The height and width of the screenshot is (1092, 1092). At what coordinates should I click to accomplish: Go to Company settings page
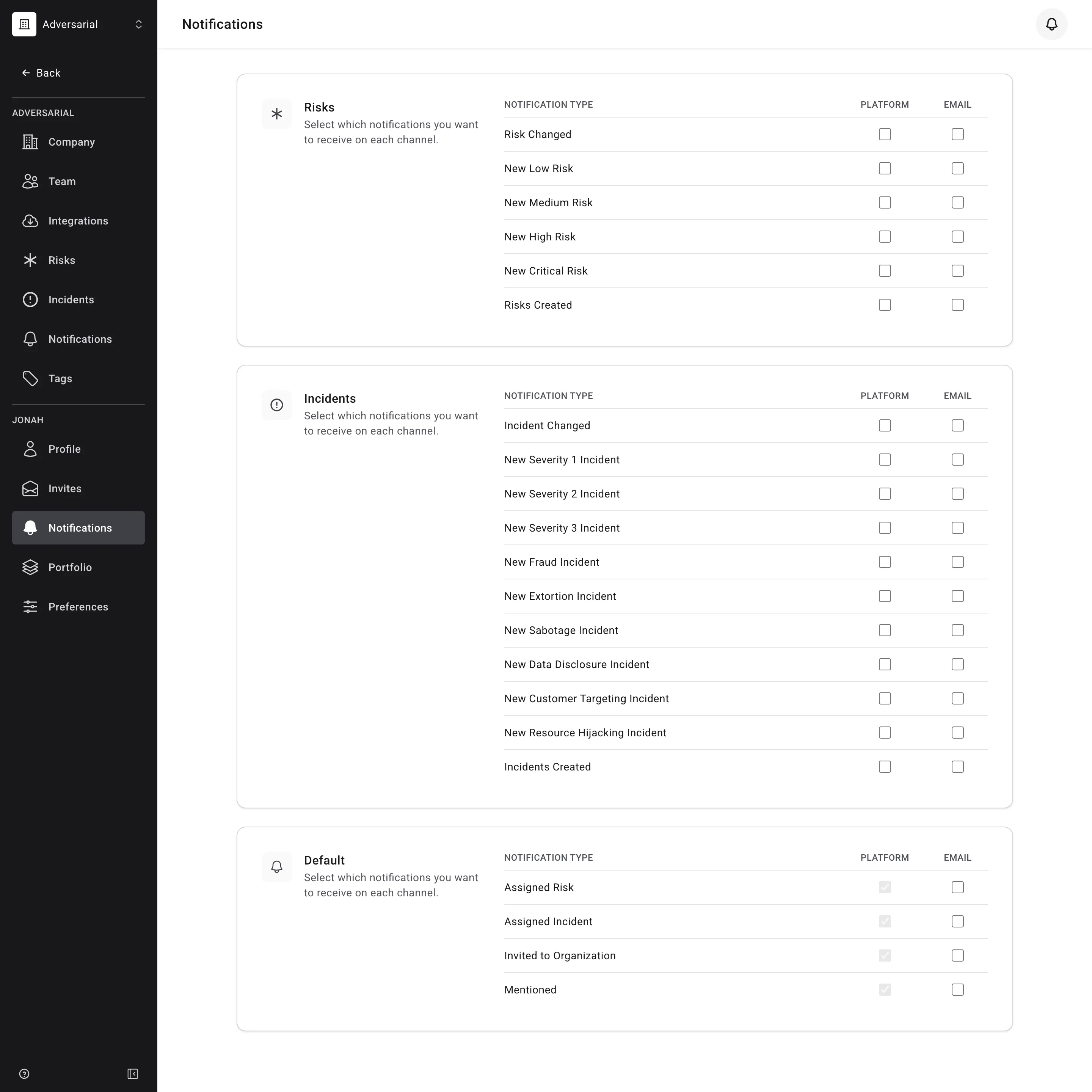tap(78, 142)
